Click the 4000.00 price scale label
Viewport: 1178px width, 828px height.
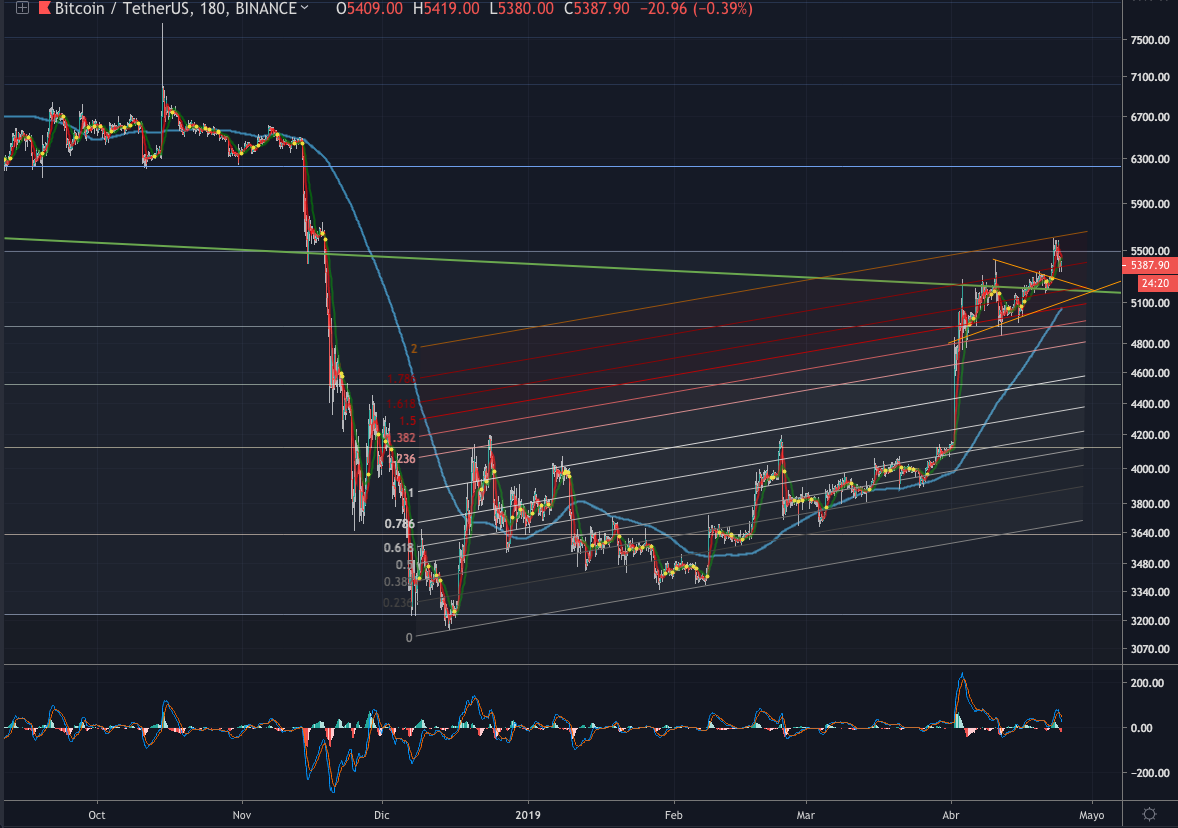(1149, 469)
